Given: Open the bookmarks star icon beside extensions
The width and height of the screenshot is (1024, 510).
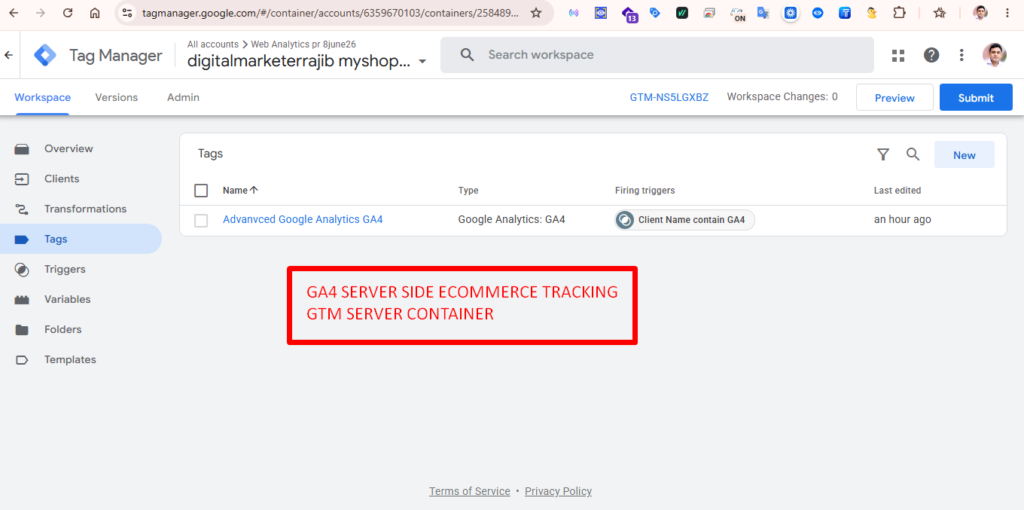Looking at the screenshot, I should [x=940, y=12].
